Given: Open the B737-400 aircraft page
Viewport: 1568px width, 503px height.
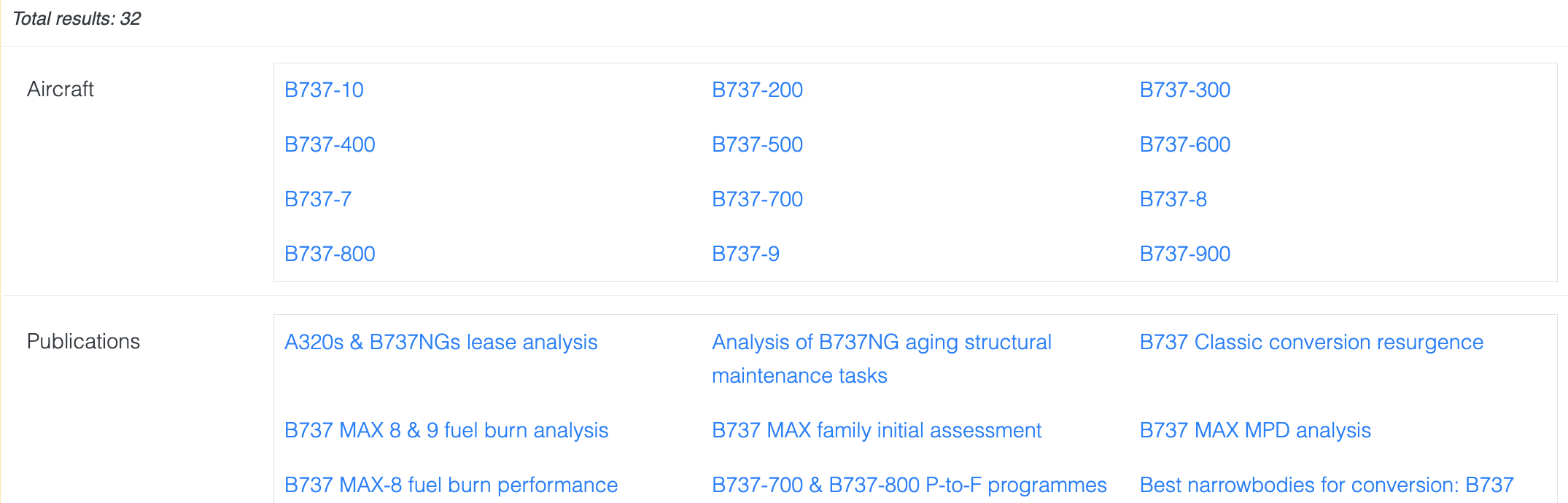Looking at the screenshot, I should tap(330, 144).
